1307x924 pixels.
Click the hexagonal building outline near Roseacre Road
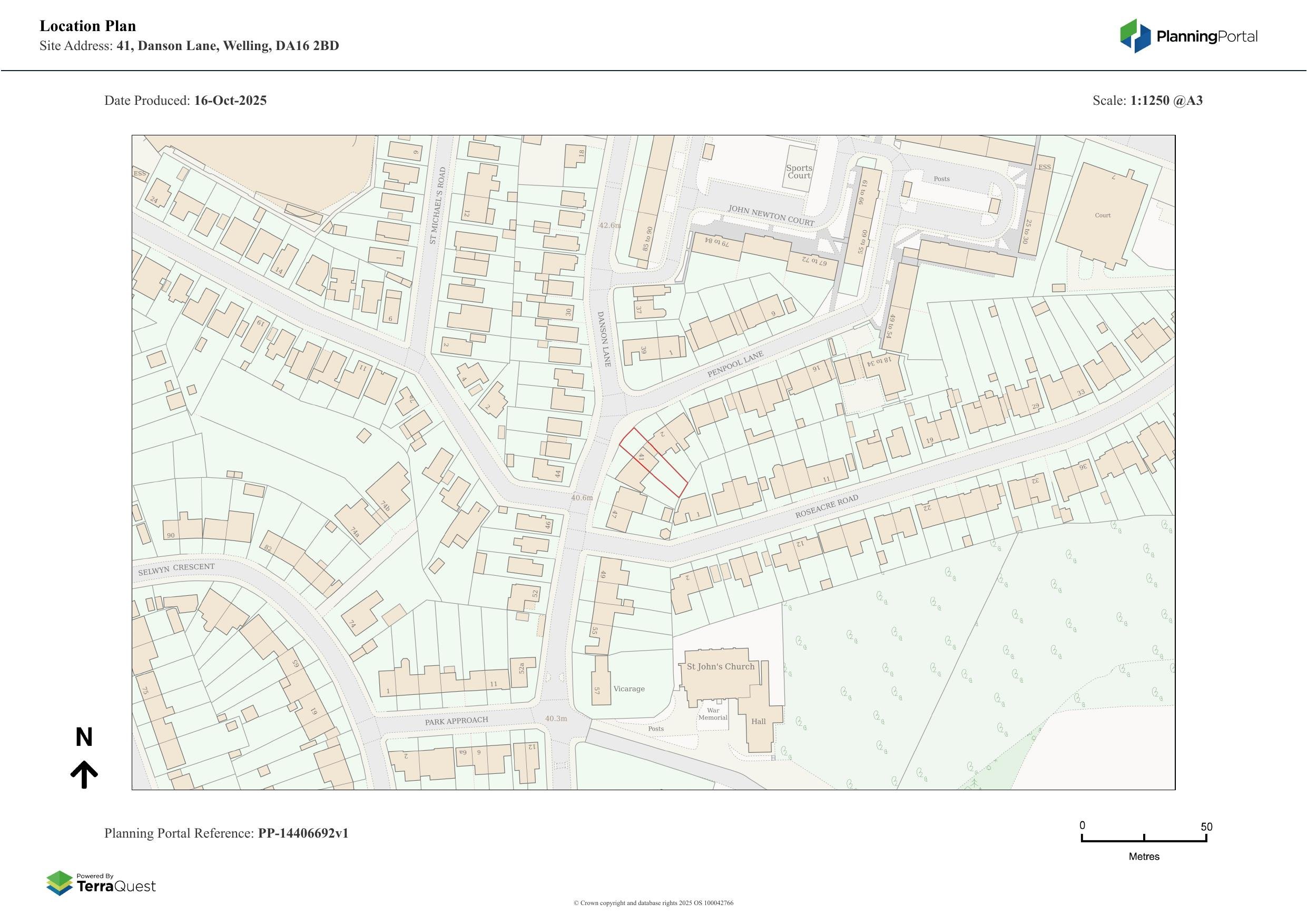click(x=665, y=534)
